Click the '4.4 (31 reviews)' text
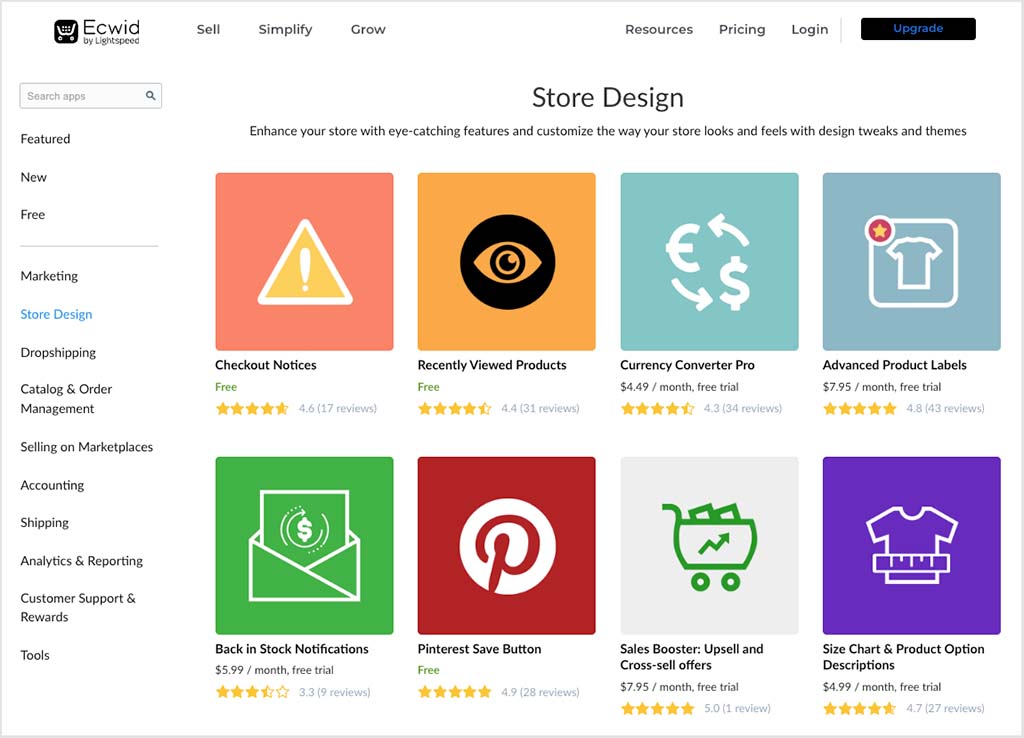The height and width of the screenshot is (738, 1024). (540, 409)
